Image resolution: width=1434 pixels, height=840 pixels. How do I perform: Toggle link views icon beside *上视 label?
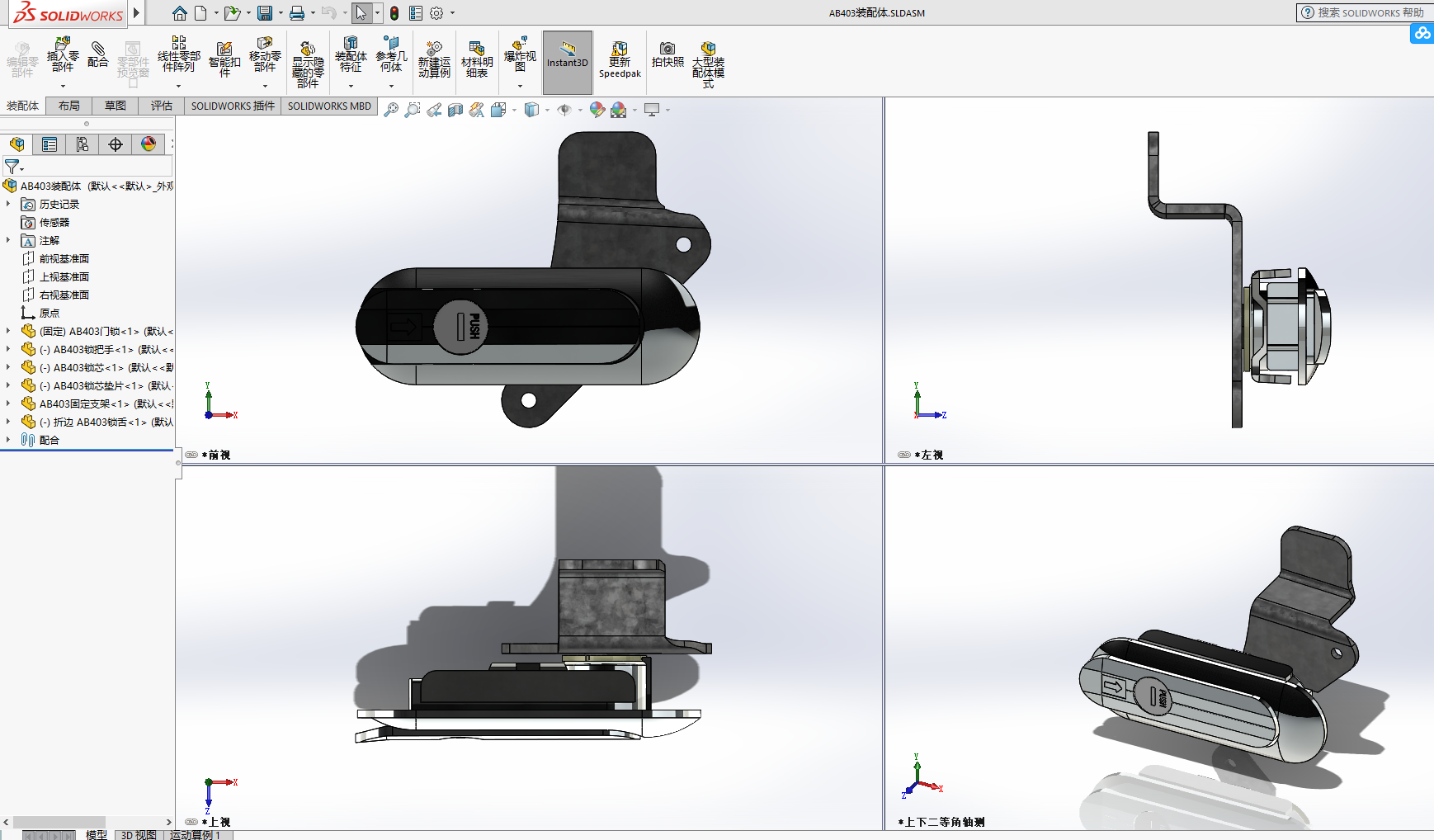(x=191, y=822)
